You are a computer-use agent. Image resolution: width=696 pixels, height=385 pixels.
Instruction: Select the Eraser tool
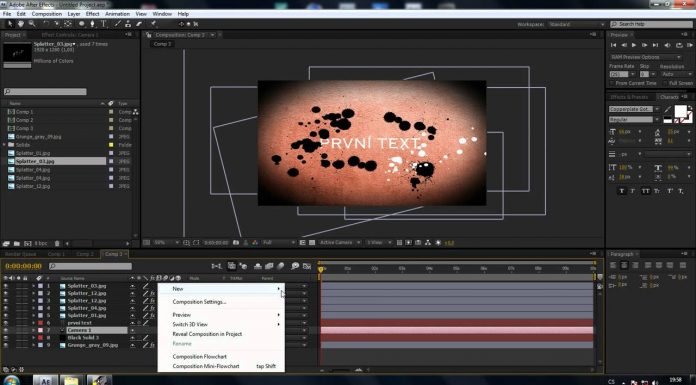click(139, 24)
